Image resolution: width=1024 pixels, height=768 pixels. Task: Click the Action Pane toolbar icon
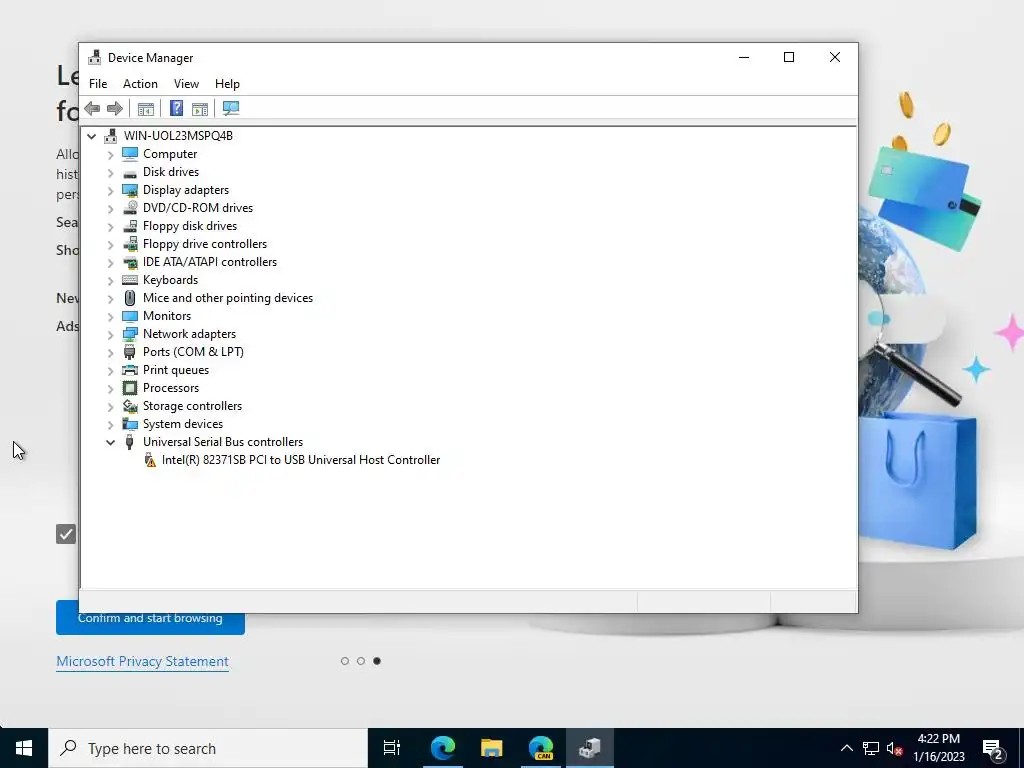coord(200,108)
